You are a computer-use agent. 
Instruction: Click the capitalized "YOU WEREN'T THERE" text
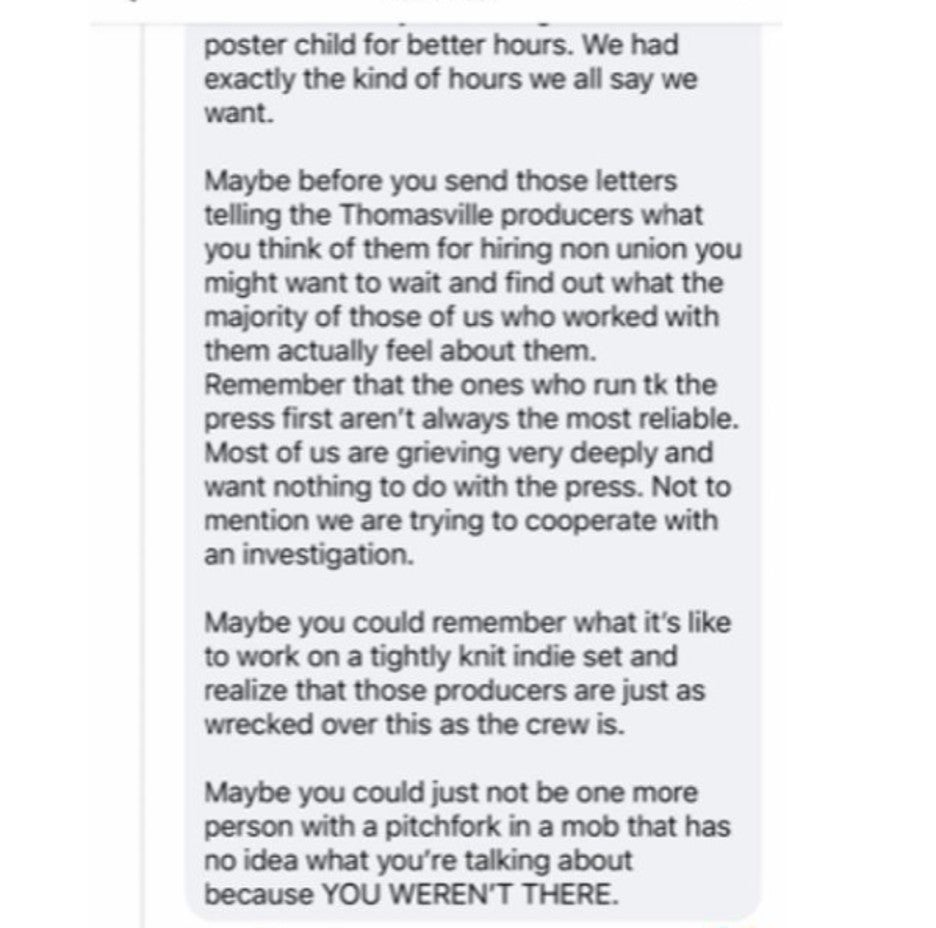470,894
